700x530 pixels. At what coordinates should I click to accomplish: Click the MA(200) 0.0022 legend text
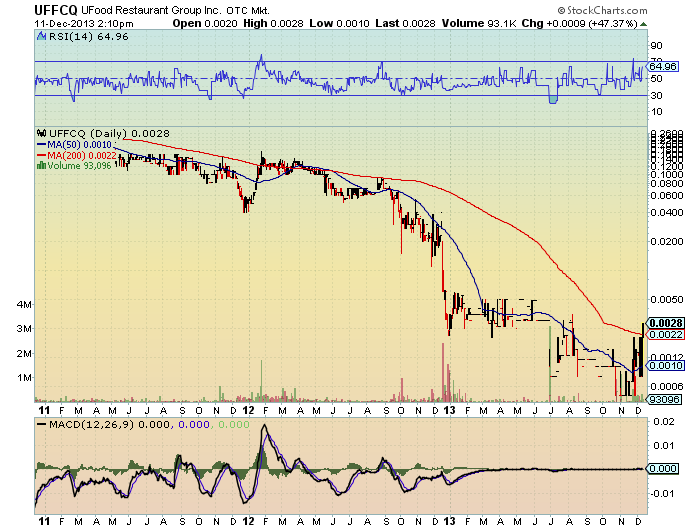click(82, 155)
